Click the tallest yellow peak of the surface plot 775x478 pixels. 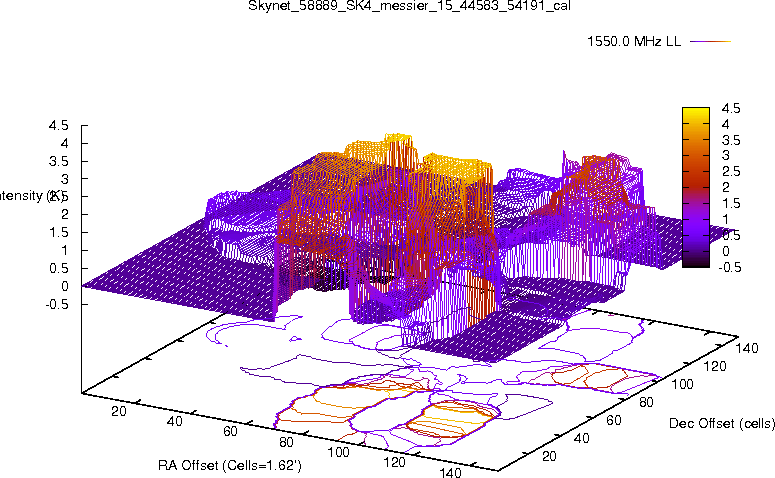[398, 137]
